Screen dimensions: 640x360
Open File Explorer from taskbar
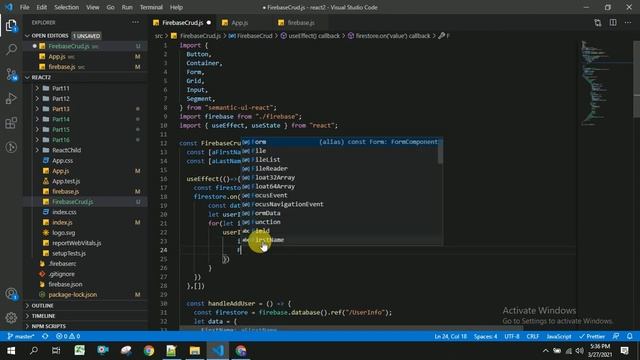click(195, 351)
